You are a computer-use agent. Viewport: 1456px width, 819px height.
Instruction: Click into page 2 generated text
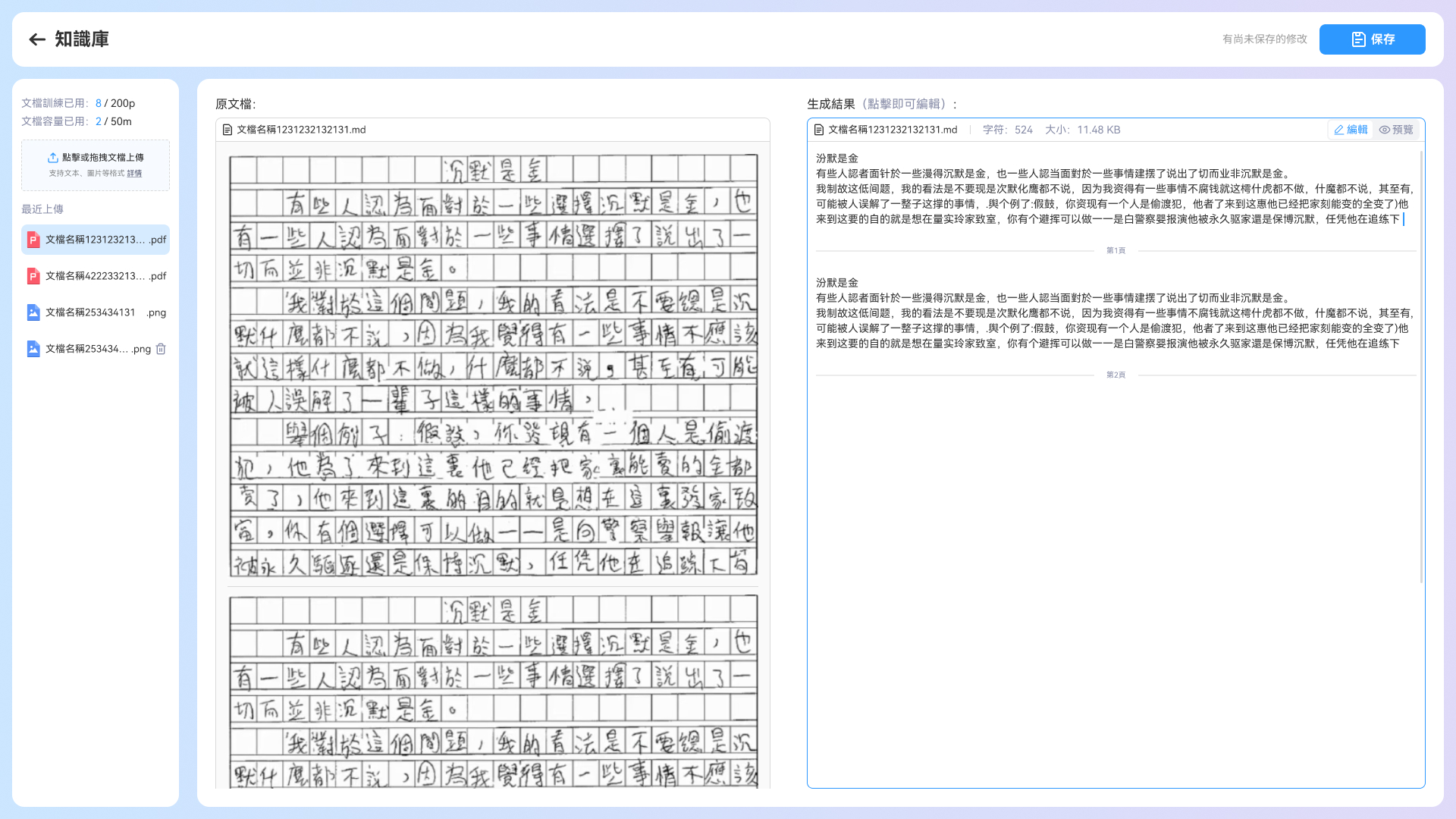tap(1115, 313)
